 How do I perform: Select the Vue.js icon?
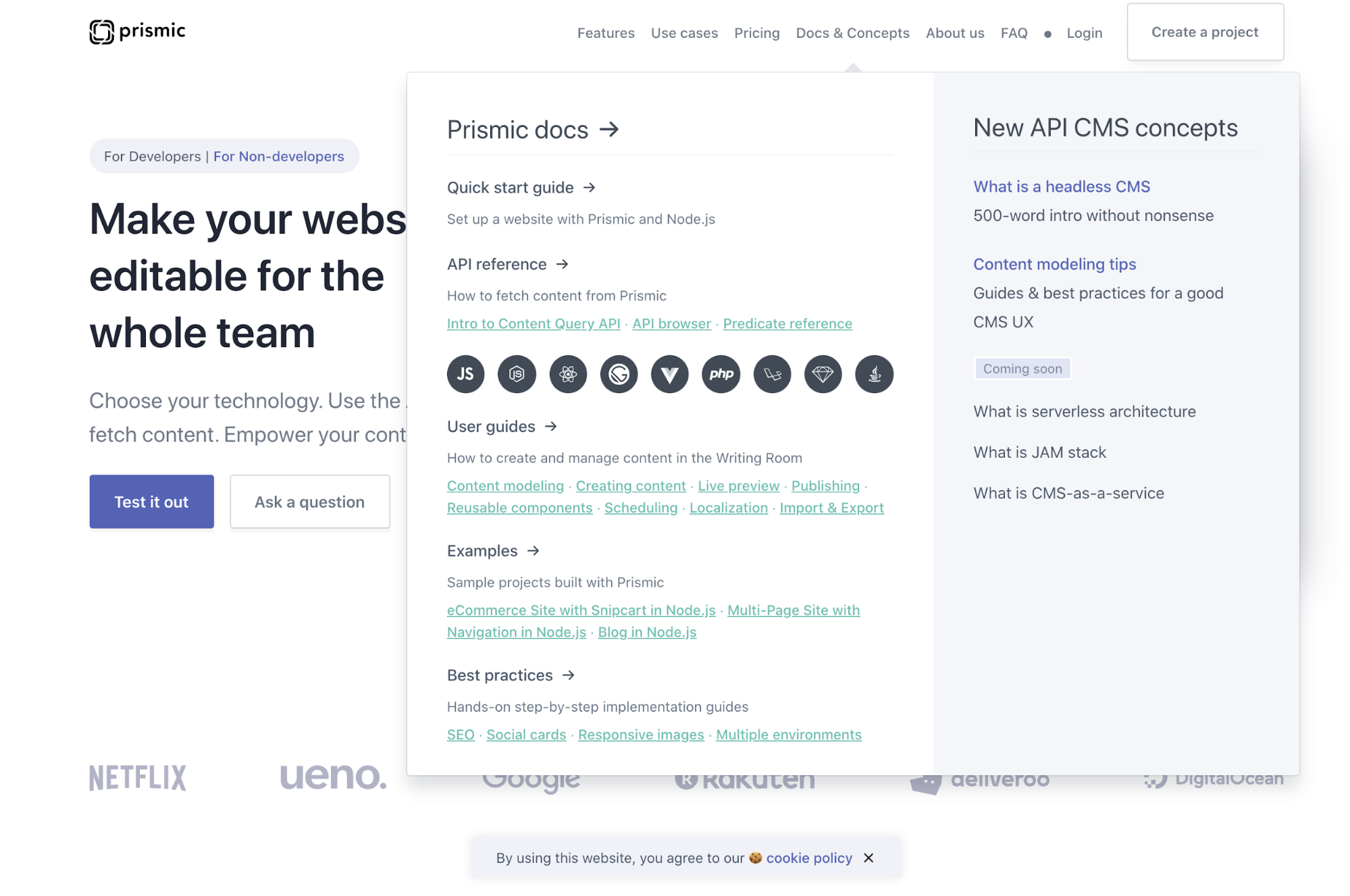tap(669, 374)
